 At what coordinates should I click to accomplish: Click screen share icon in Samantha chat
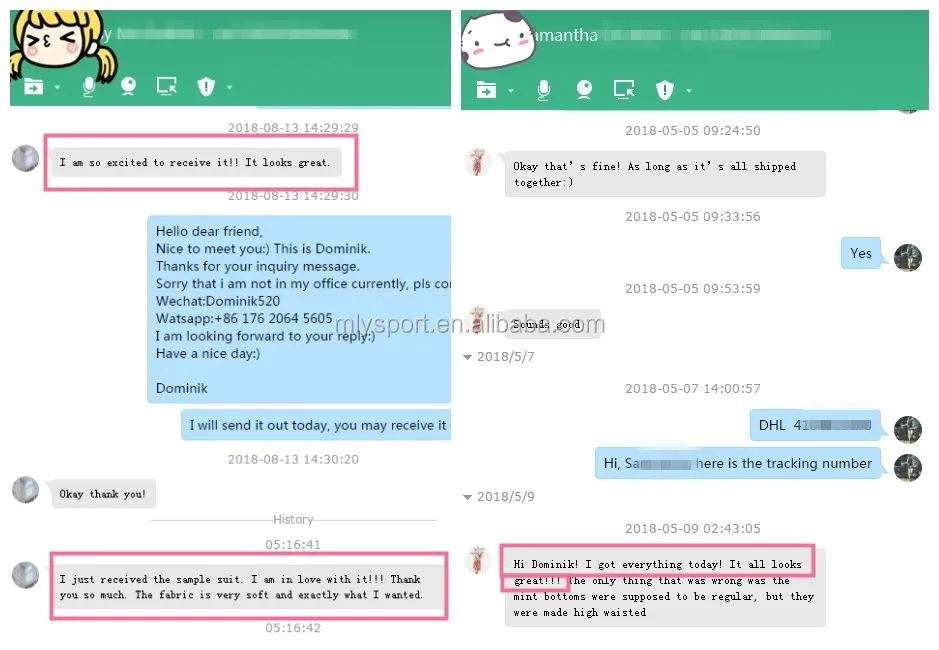[624, 90]
